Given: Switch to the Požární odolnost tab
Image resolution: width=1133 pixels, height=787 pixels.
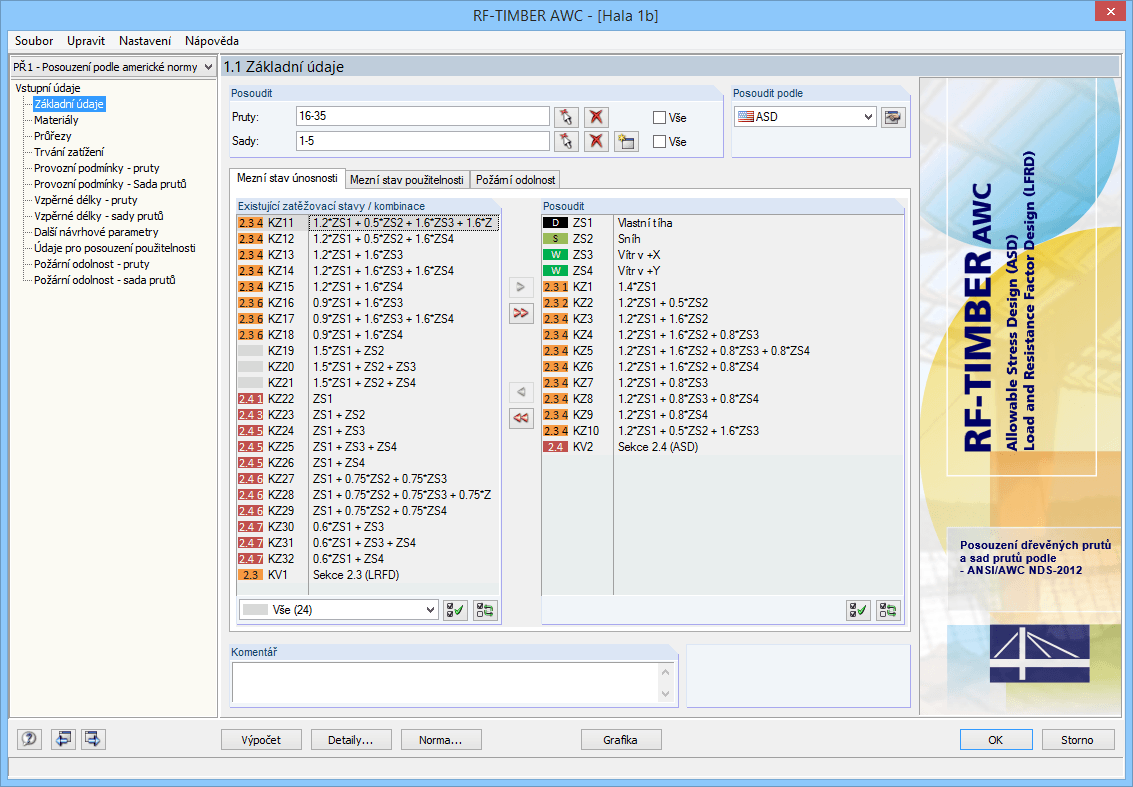Looking at the screenshot, I should (515, 179).
